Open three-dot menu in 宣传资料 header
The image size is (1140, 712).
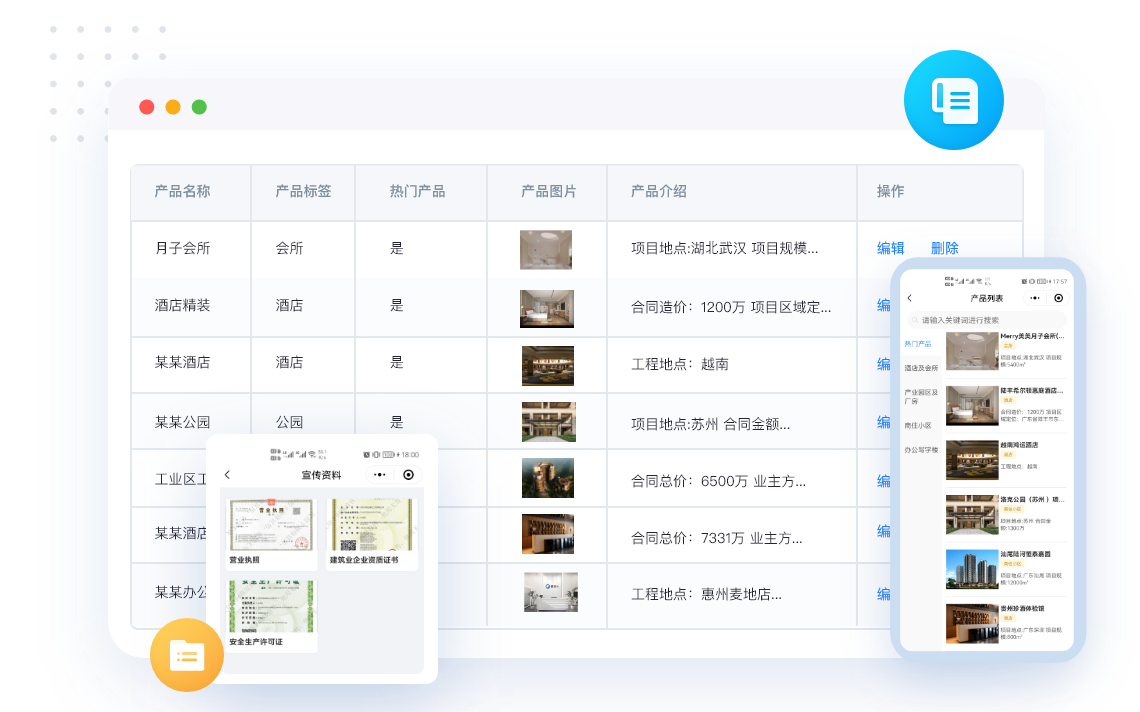(379, 475)
